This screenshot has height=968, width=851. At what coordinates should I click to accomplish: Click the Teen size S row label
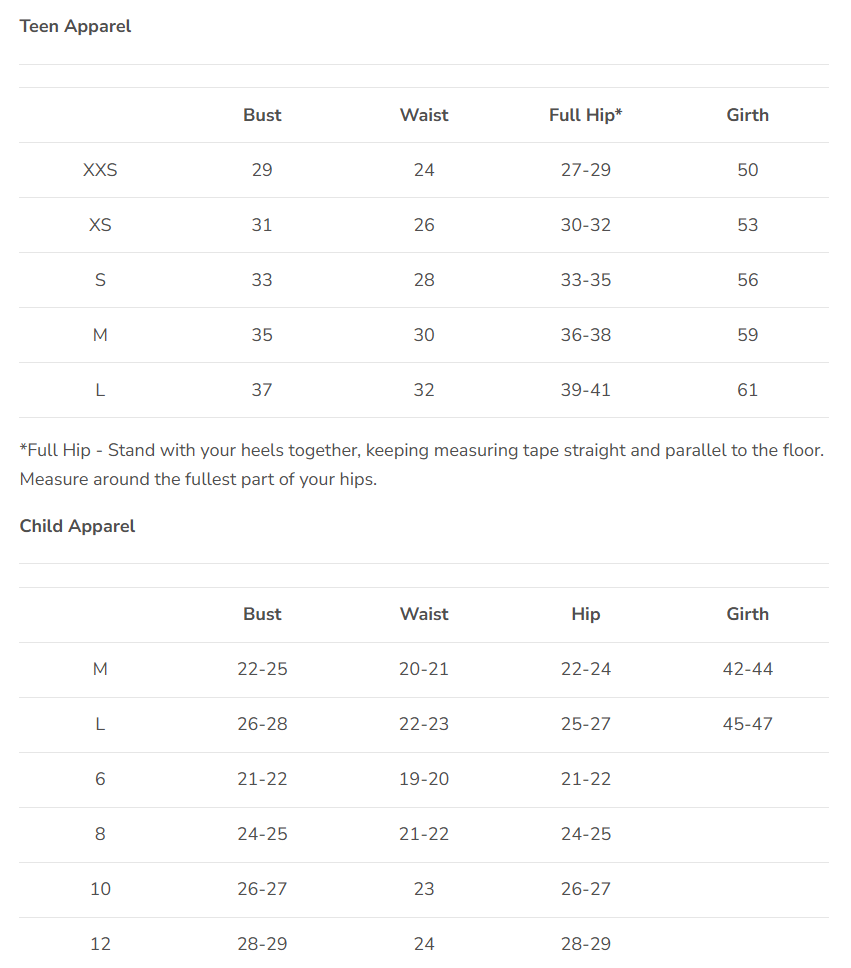(100, 280)
